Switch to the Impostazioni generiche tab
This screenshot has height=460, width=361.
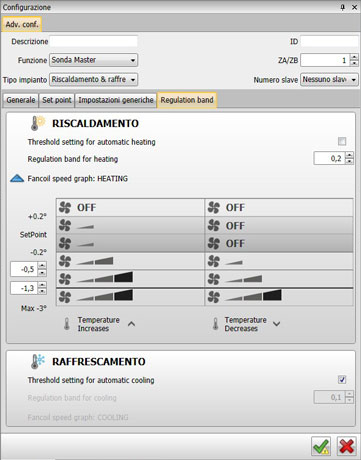[116, 100]
